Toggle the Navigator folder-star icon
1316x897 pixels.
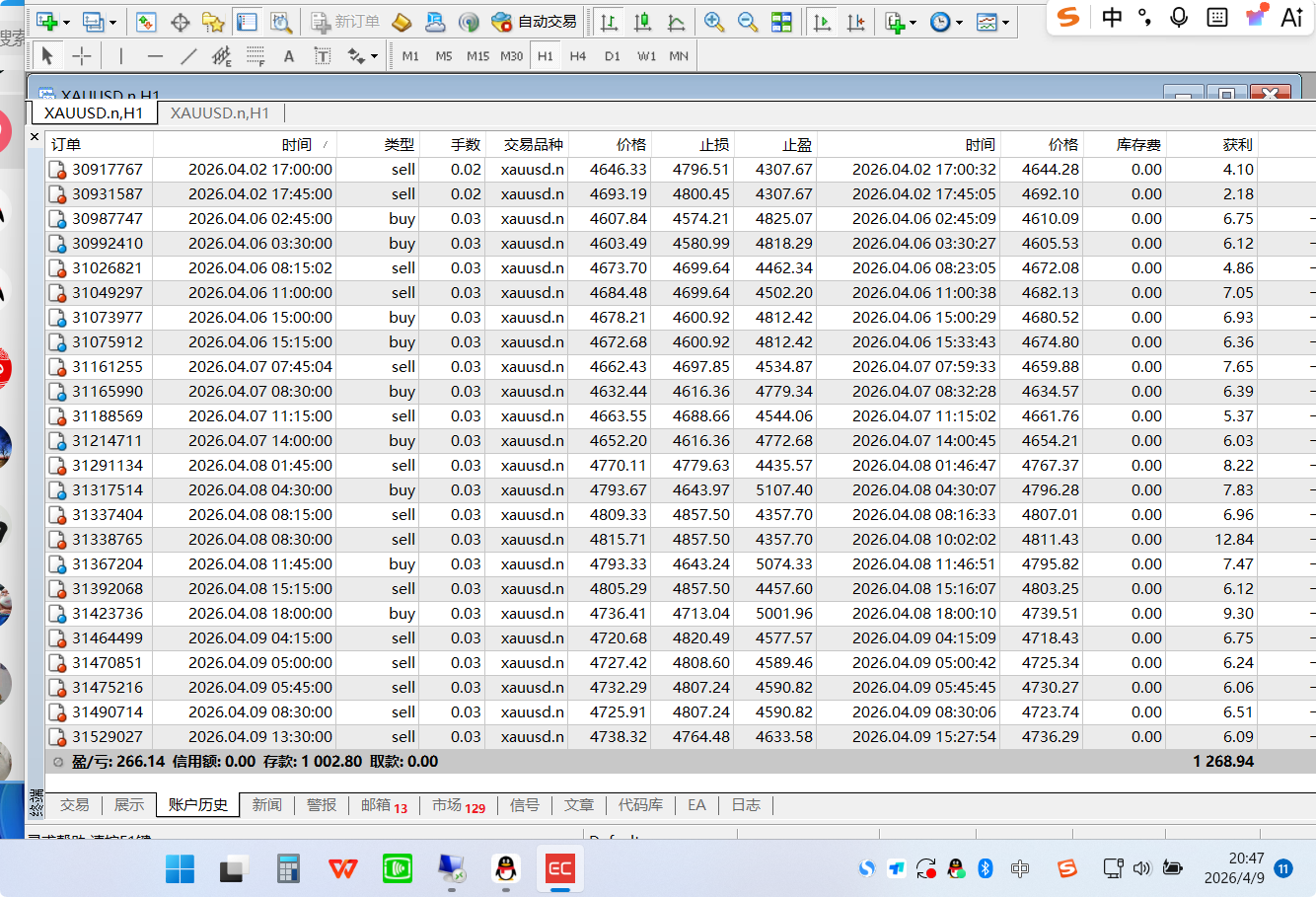click(213, 21)
